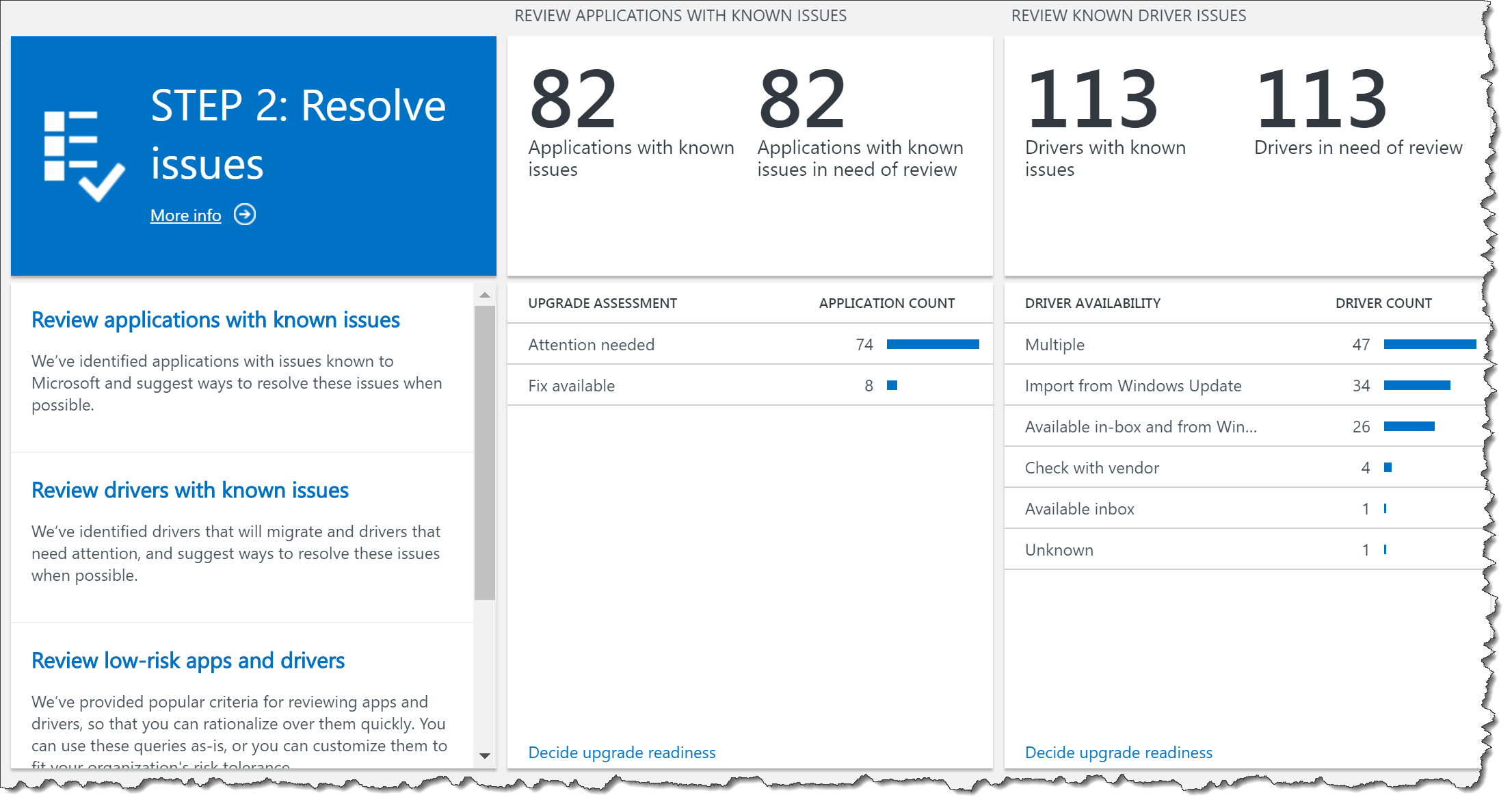Viewport: 1512px width, 806px height.
Task: Click the More info arrow icon
Action: click(x=246, y=214)
